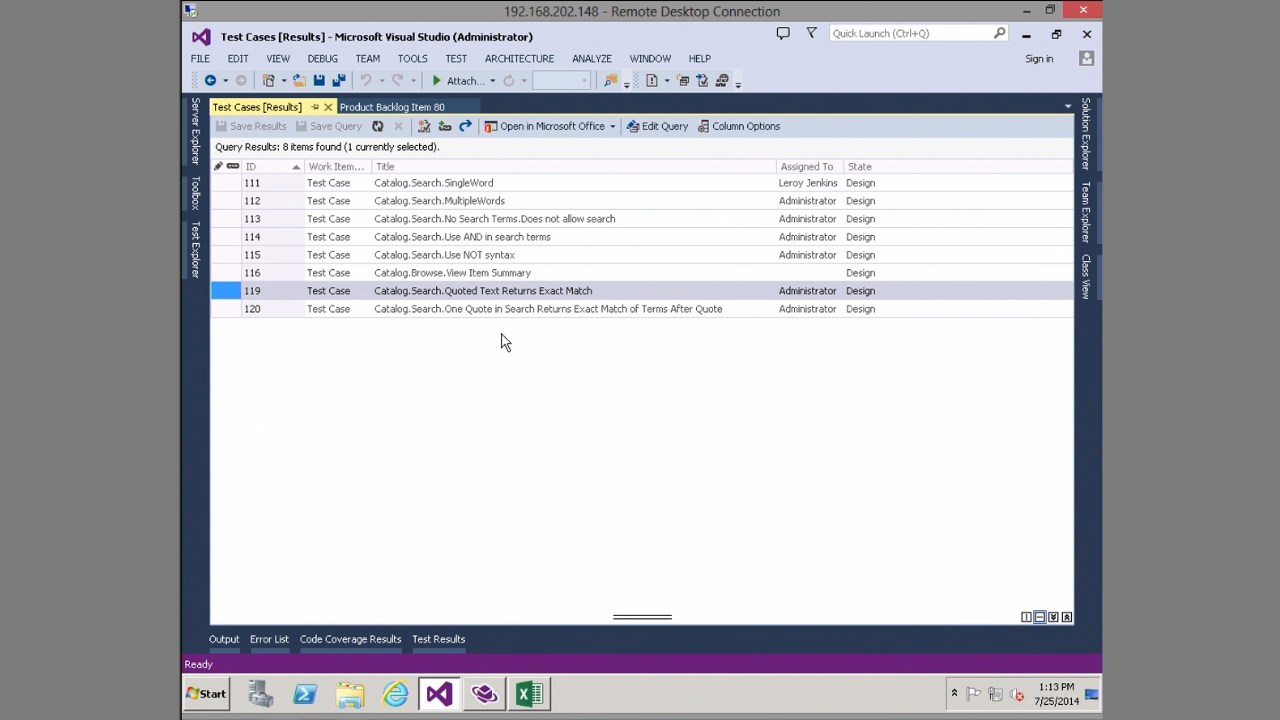Screen dimensions: 1280x720
Task: Click the blue curved arrow icon in query toolbar
Action: (x=465, y=126)
